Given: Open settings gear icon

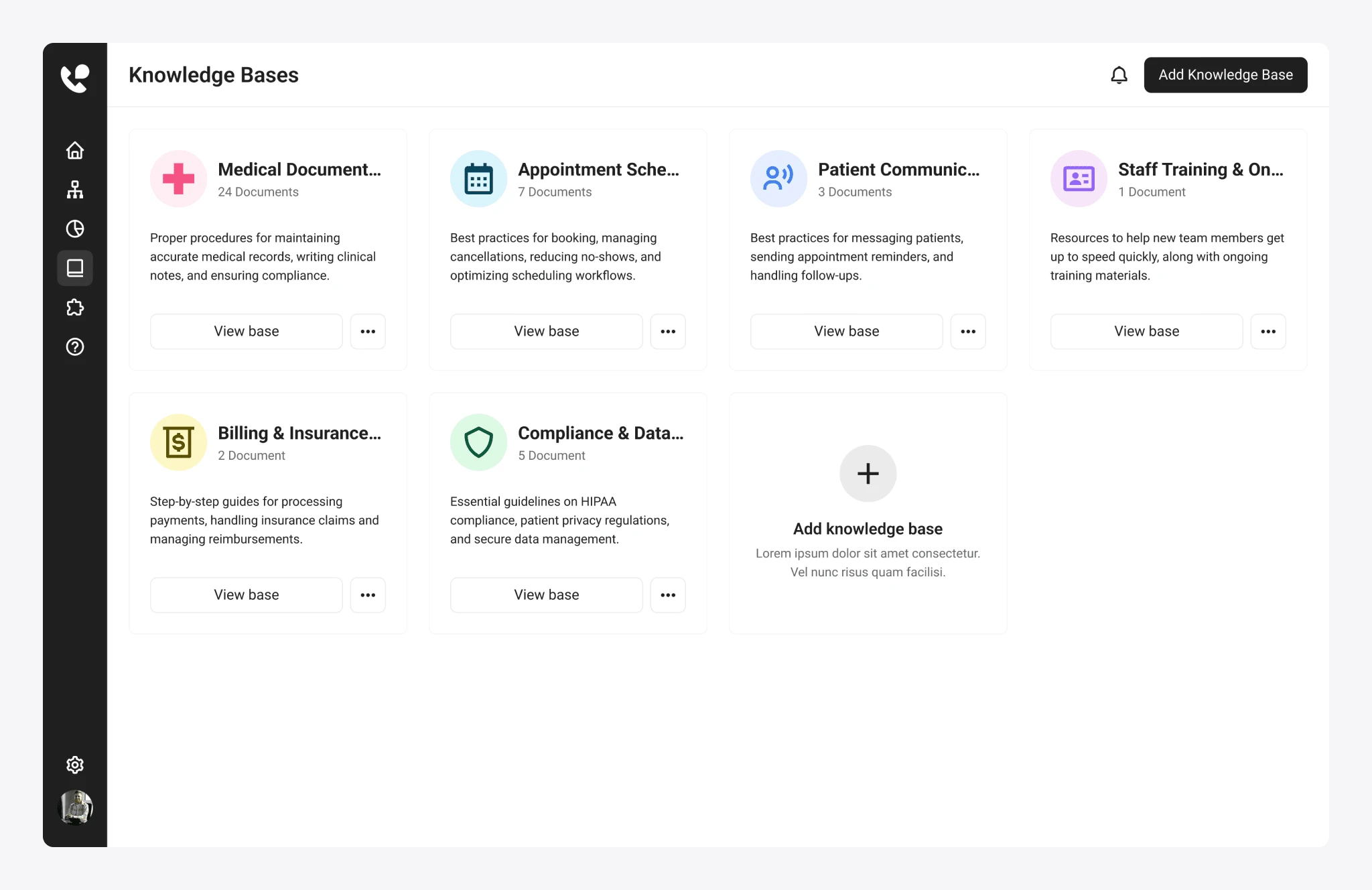Looking at the screenshot, I should click(75, 765).
